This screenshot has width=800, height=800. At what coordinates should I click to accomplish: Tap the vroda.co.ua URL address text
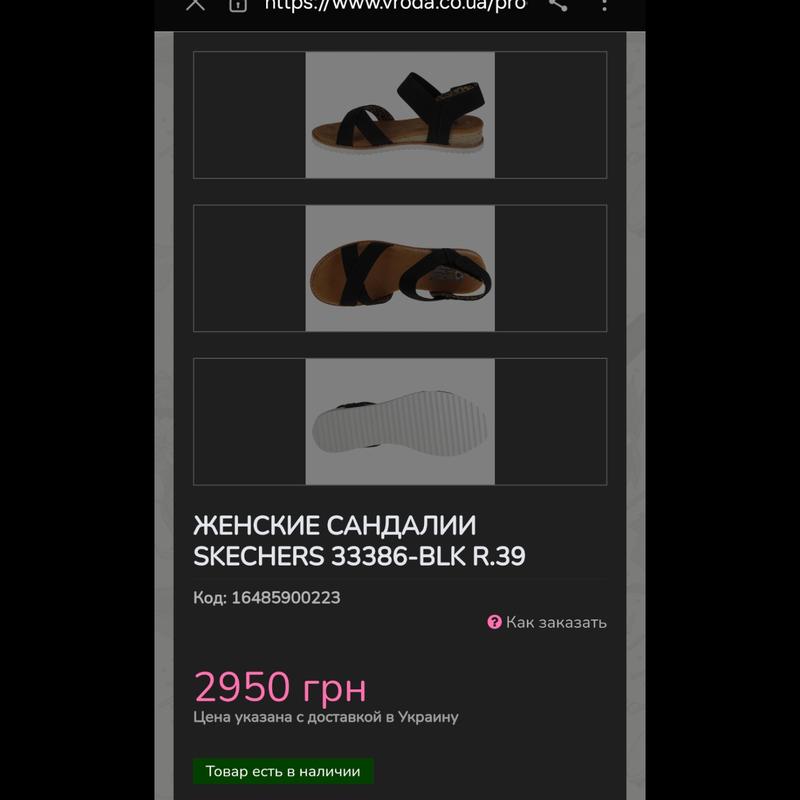point(395,4)
